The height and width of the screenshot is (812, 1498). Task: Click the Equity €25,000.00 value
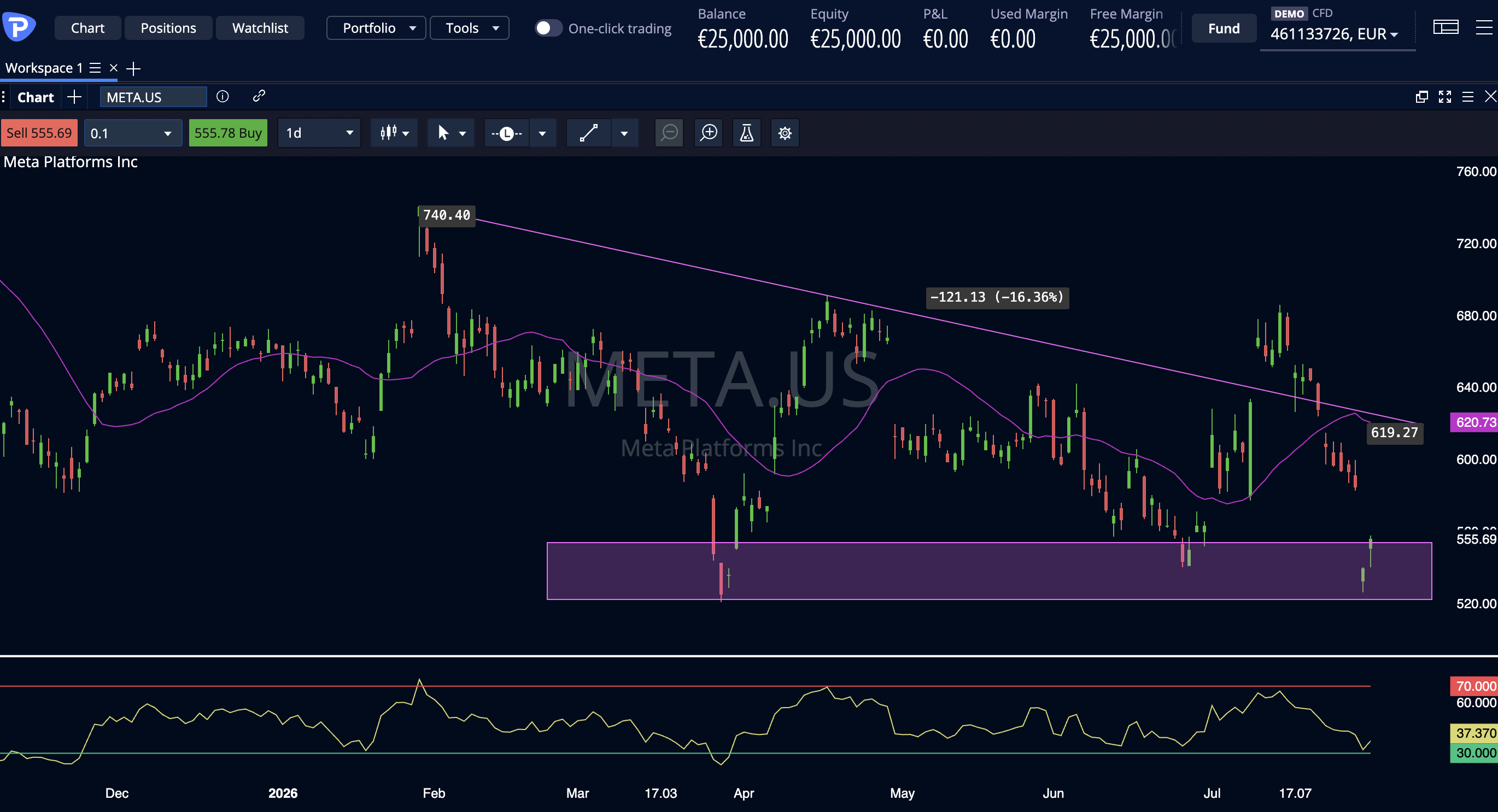click(856, 39)
